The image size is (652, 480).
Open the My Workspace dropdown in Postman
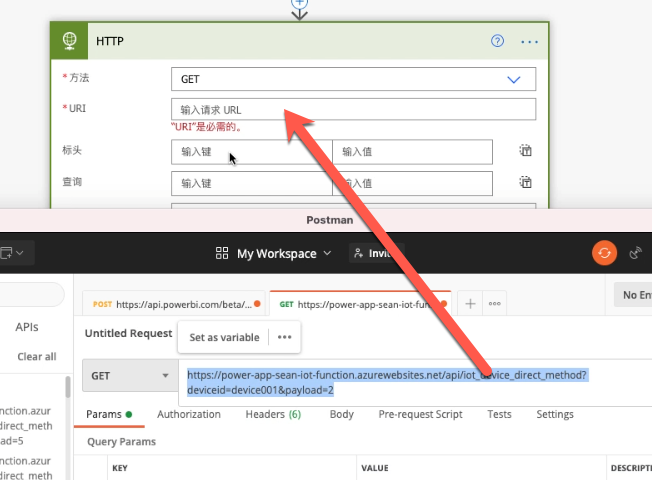point(284,253)
